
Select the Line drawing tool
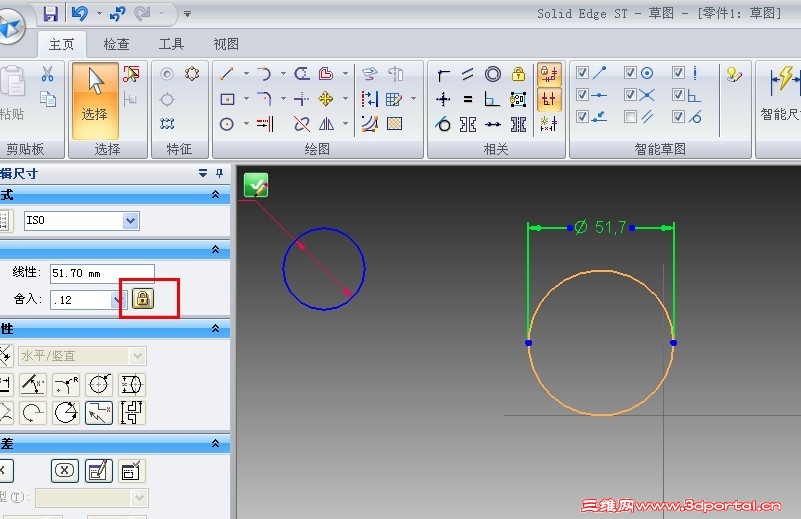227,74
